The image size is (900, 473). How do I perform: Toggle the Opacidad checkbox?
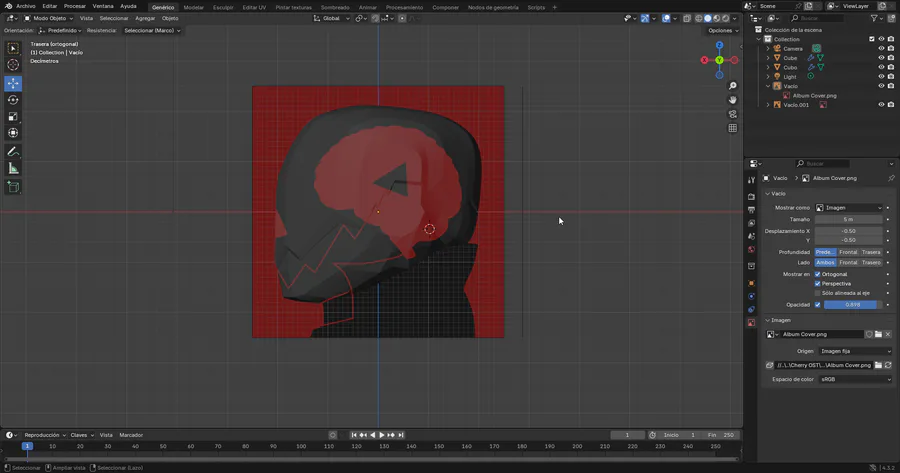pos(818,305)
